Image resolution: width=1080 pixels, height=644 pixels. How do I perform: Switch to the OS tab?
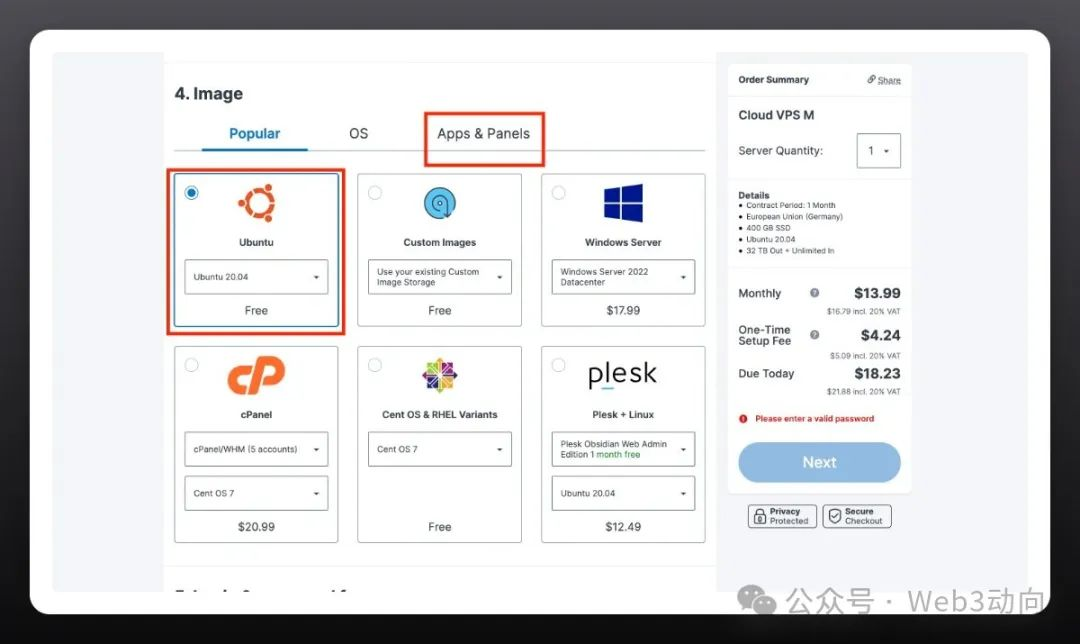[x=358, y=134]
